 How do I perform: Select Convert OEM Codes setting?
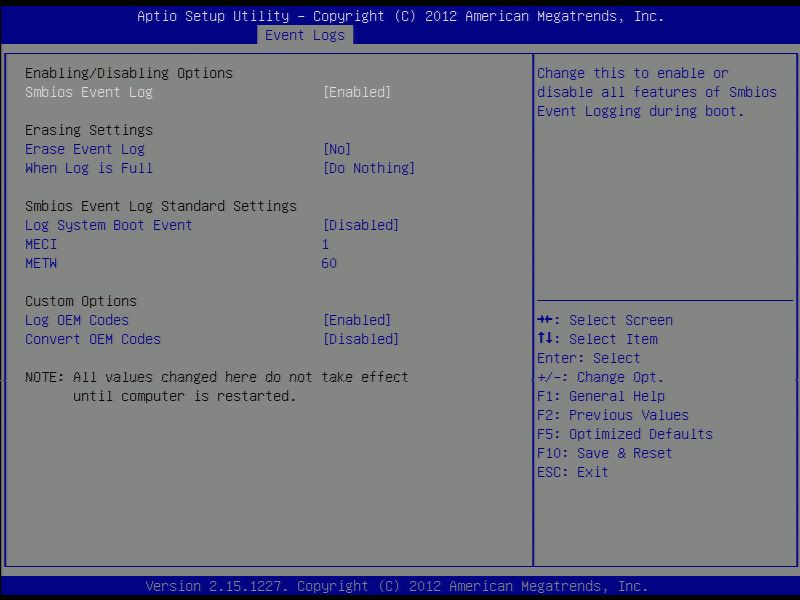tap(93, 339)
